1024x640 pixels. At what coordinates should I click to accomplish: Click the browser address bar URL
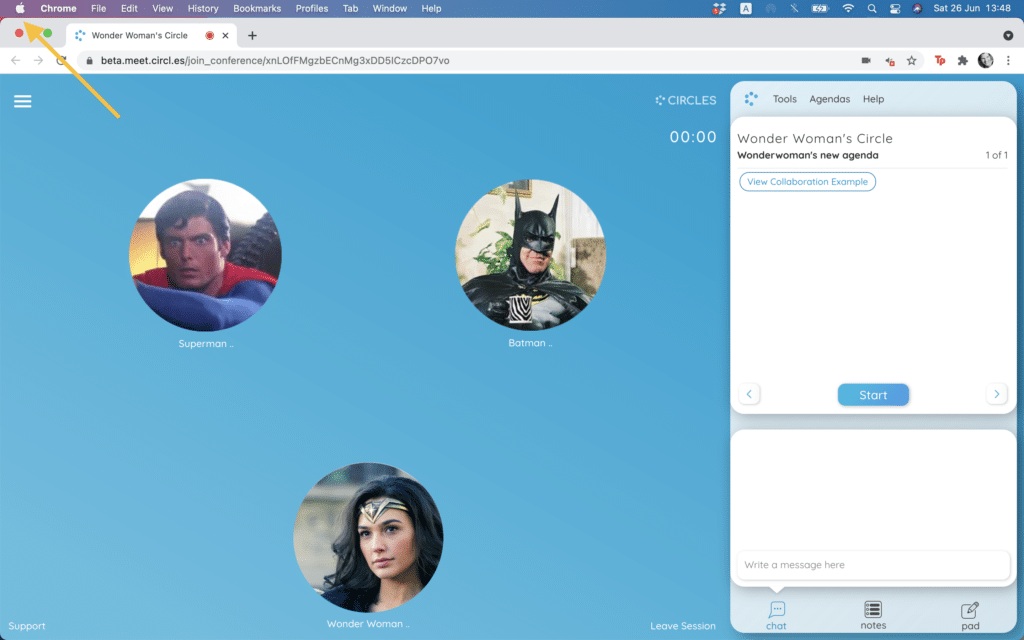(275, 61)
